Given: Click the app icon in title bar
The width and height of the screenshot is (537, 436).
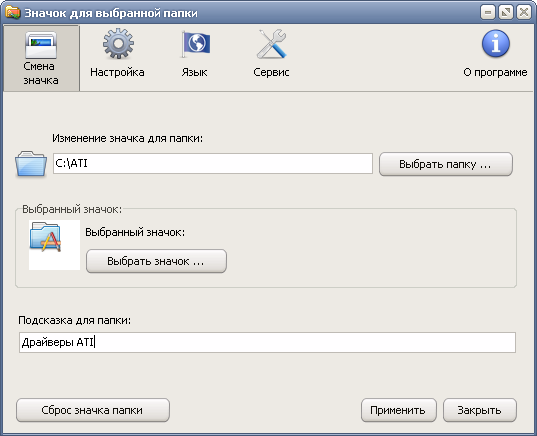Looking at the screenshot, I should click(x=13, y=13).
